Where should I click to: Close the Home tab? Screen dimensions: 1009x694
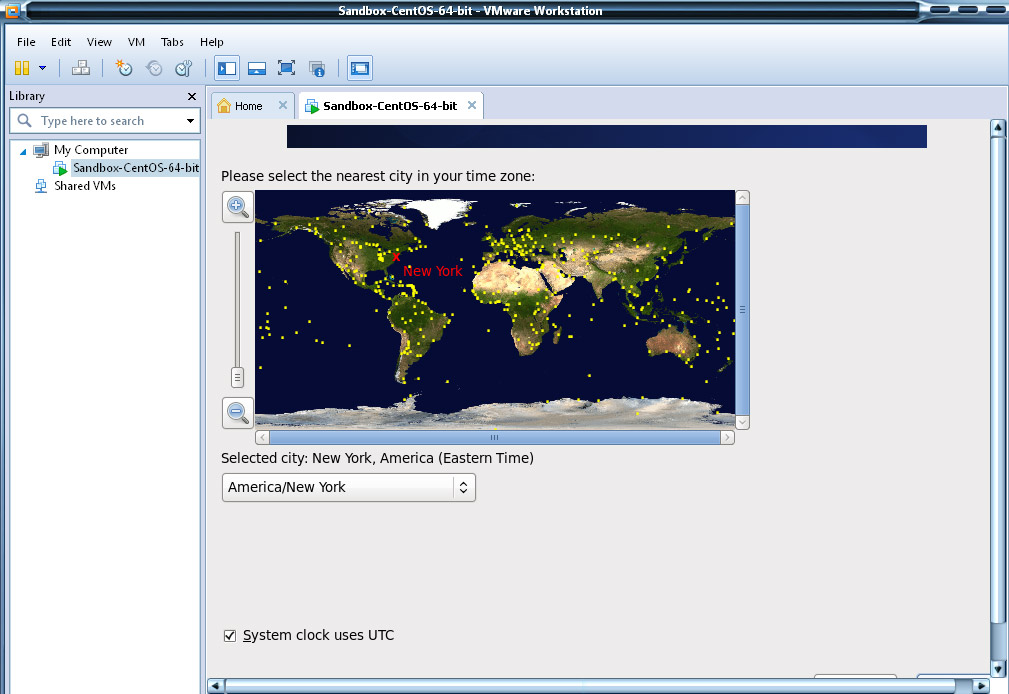[x=282, y=105]
